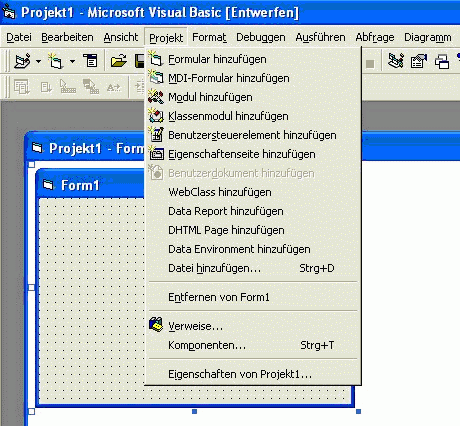
Task: Open dropdown arrow beside the Add Project icon
Action: click(39, 61)
